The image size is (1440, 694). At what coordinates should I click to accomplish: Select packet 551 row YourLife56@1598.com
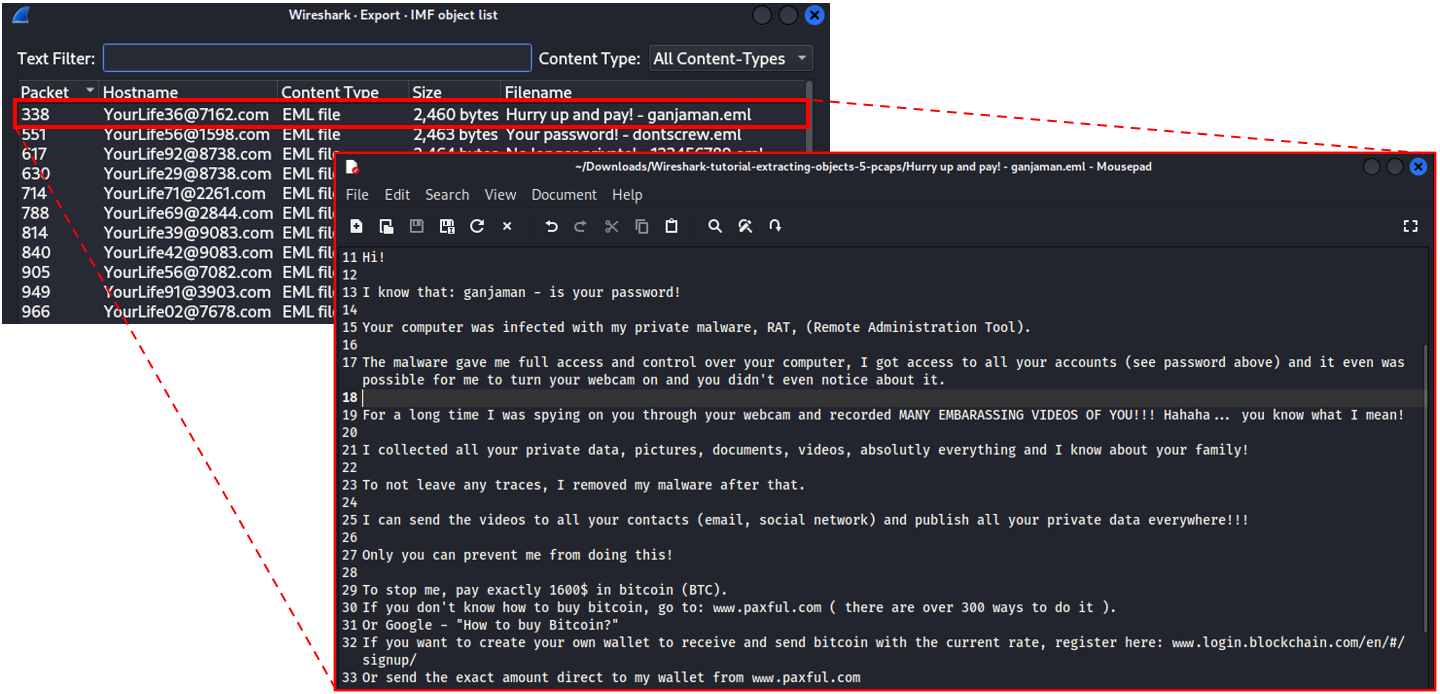point(410,134)
